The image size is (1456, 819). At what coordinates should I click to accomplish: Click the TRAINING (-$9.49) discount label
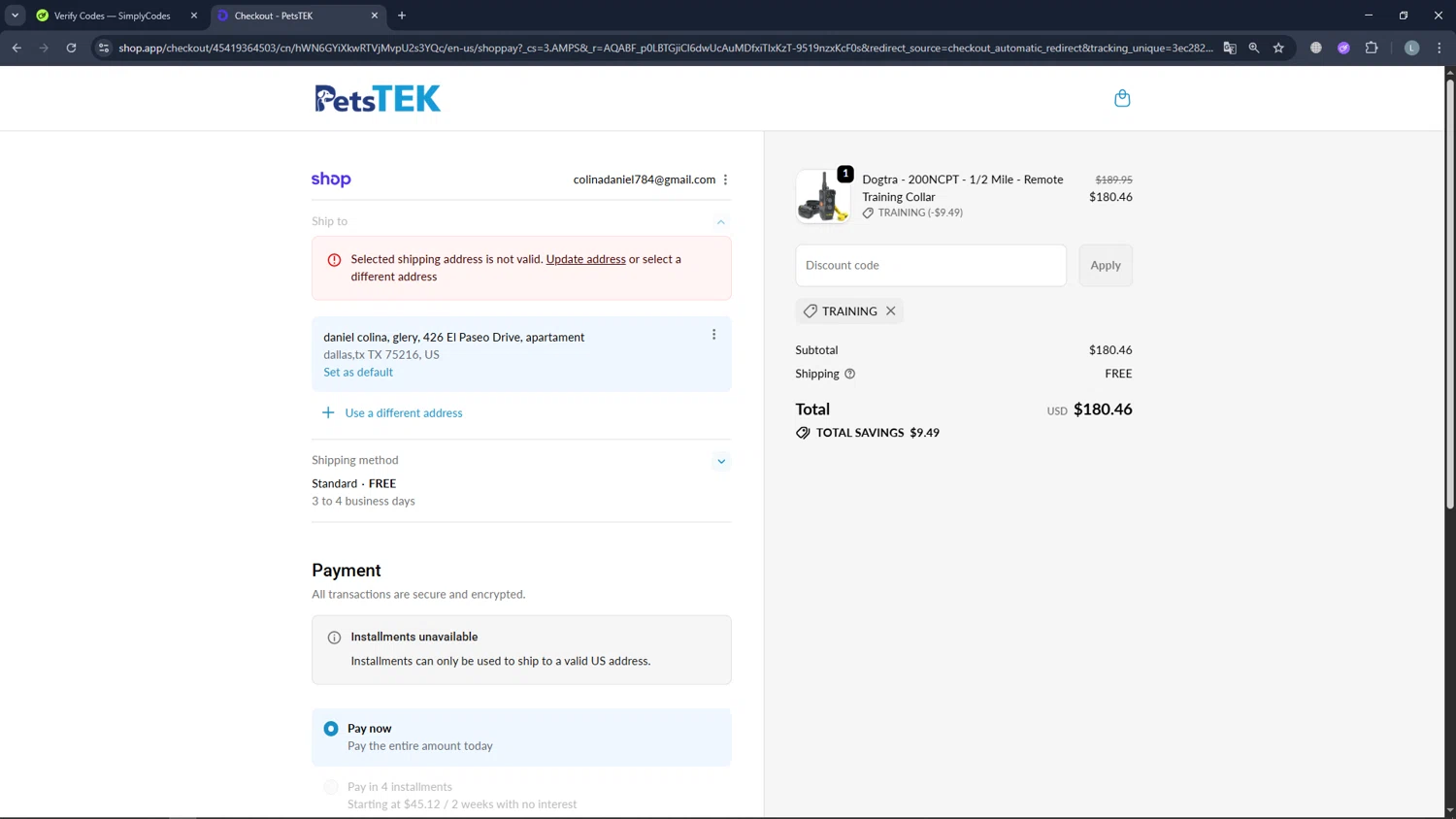(x=912, y=213)
